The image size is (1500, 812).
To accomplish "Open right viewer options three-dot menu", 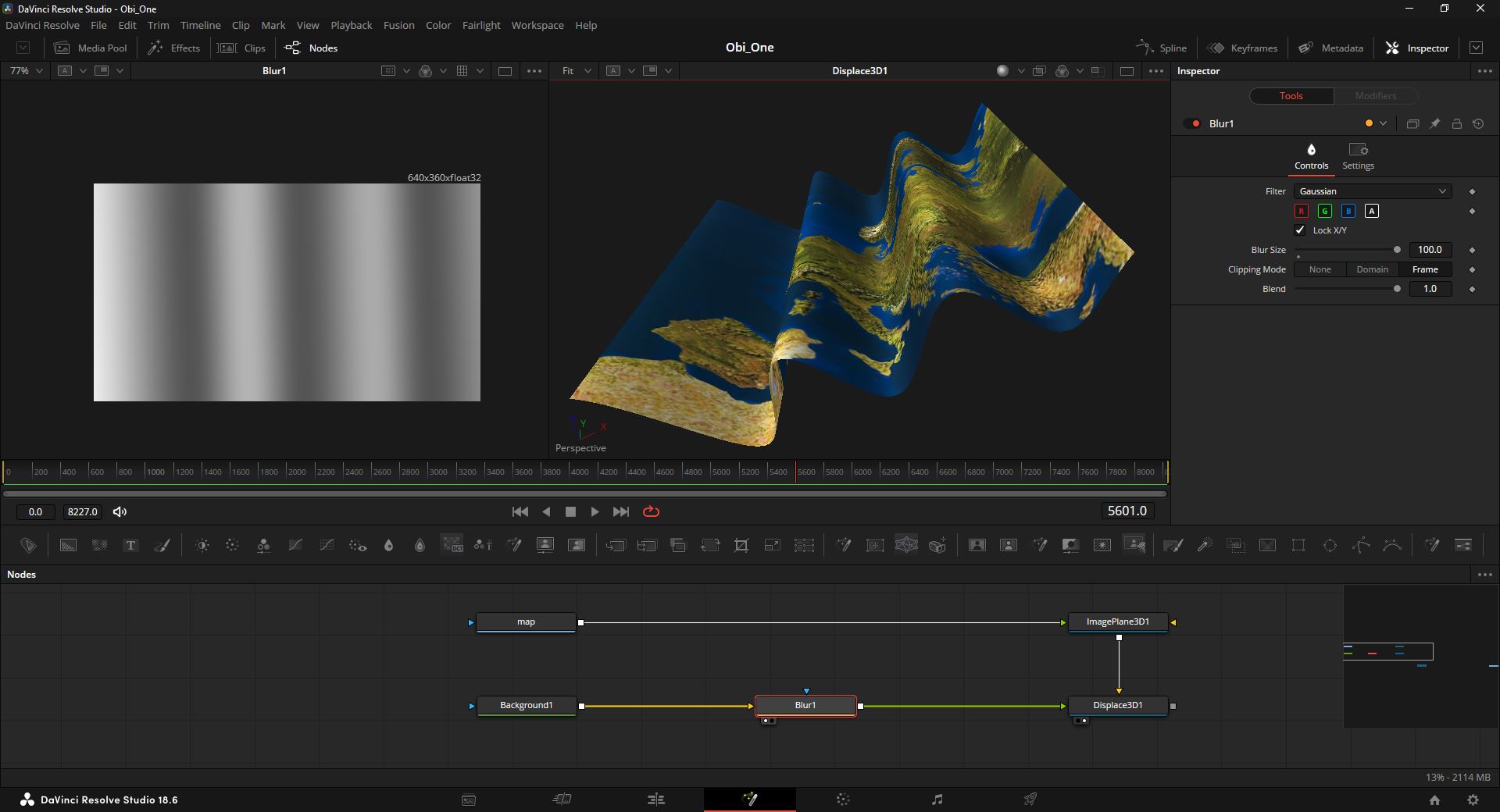I will point(1156,70).
